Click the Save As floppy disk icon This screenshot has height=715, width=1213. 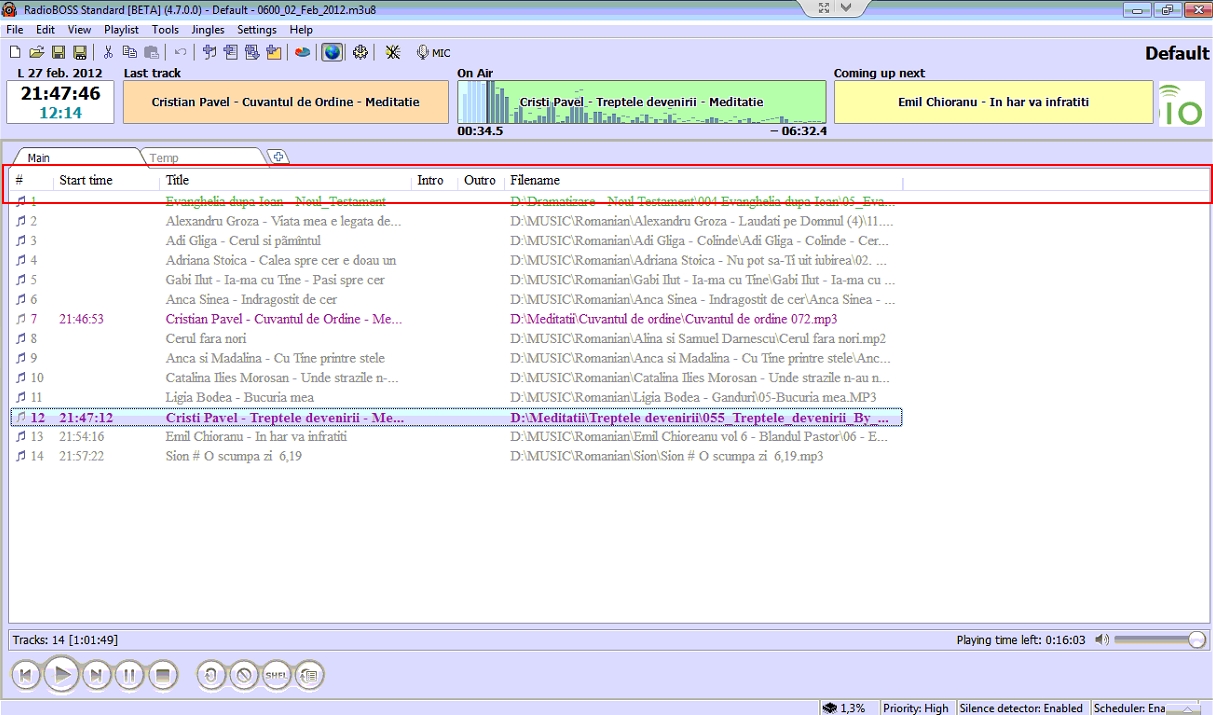coord(79,52)
